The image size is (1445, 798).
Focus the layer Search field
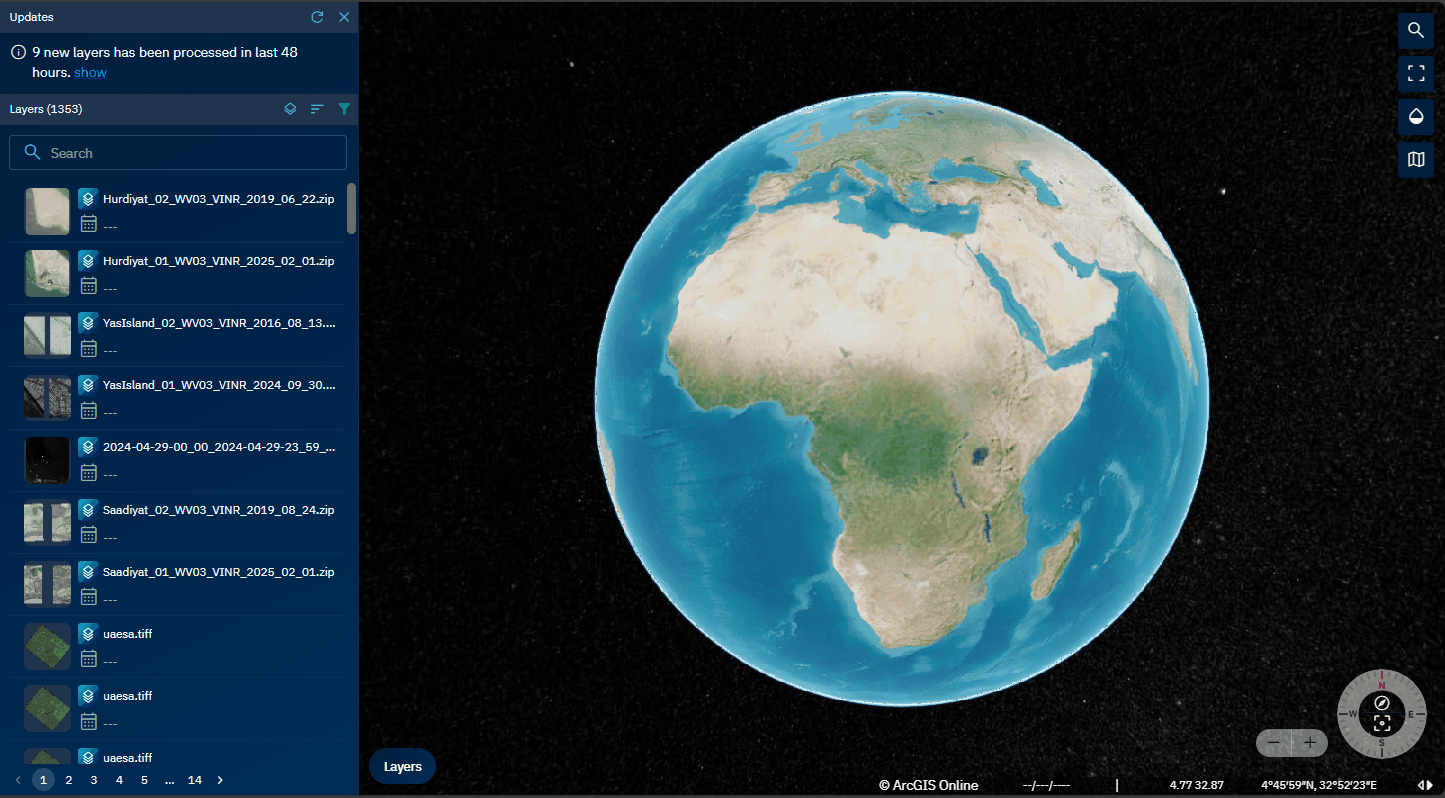[x=178, y=153]
